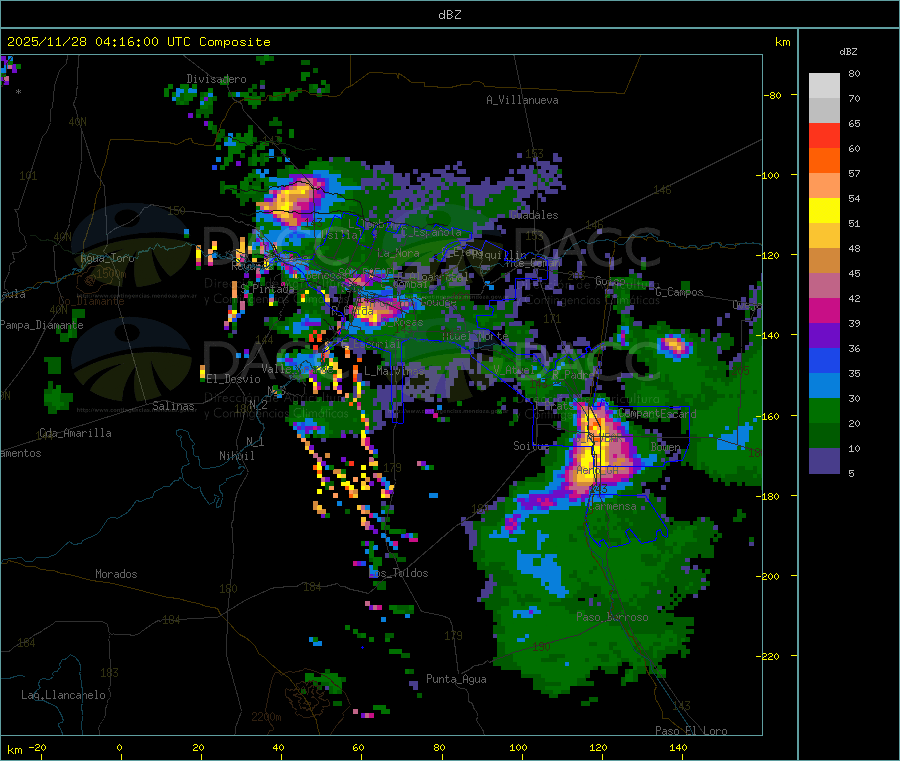Click the Pampa_Diamante map label
Screen dimensions: 900x761
click(x=42, y=325)
